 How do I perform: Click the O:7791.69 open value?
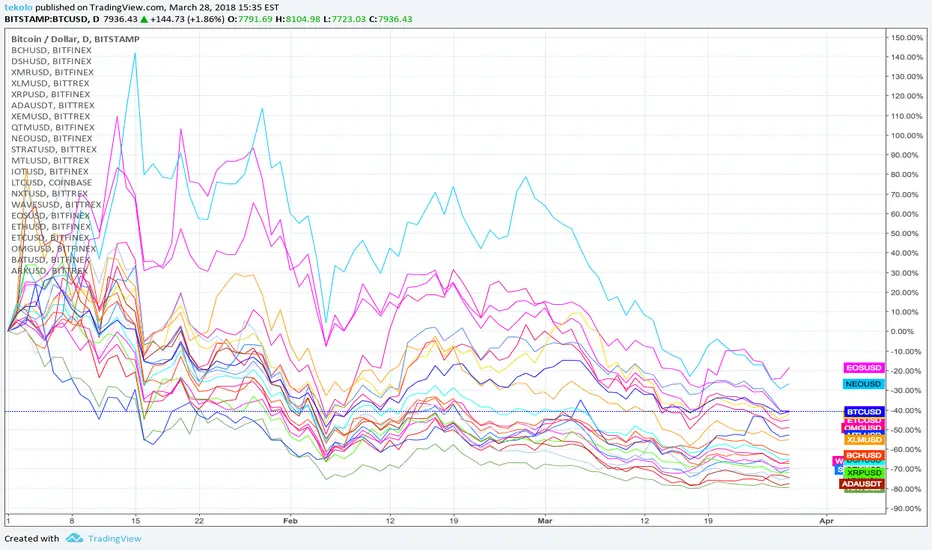[x=250, y=19]
